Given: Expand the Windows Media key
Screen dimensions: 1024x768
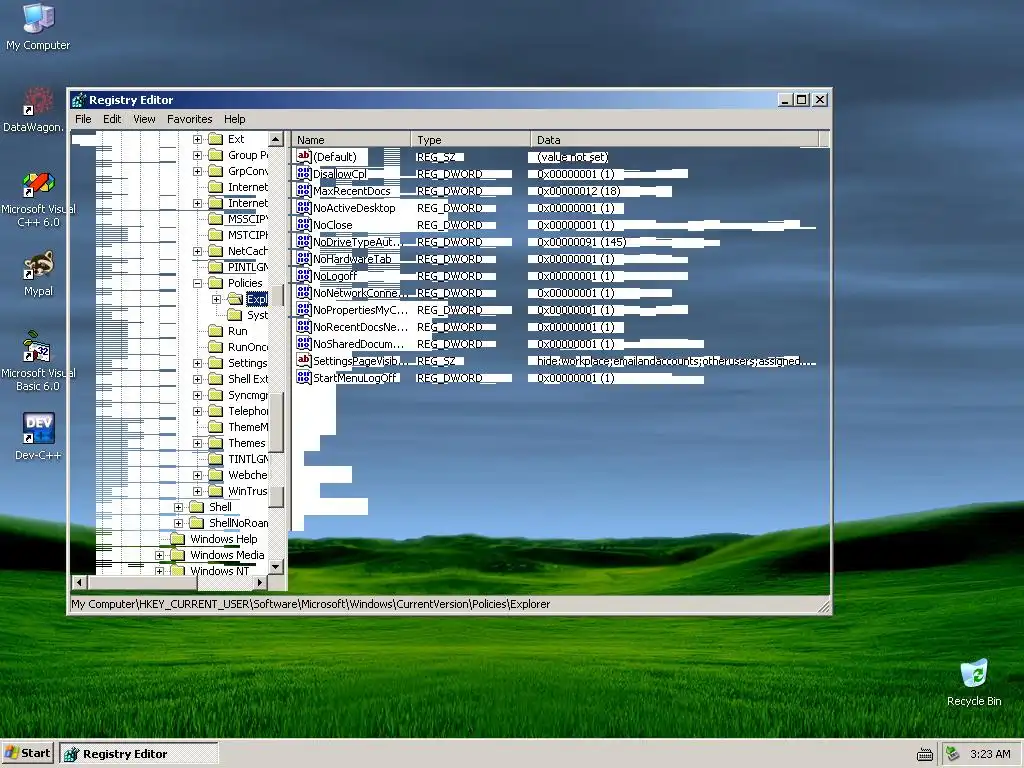Looking at the screenshot, I should (x=159, y=555).
